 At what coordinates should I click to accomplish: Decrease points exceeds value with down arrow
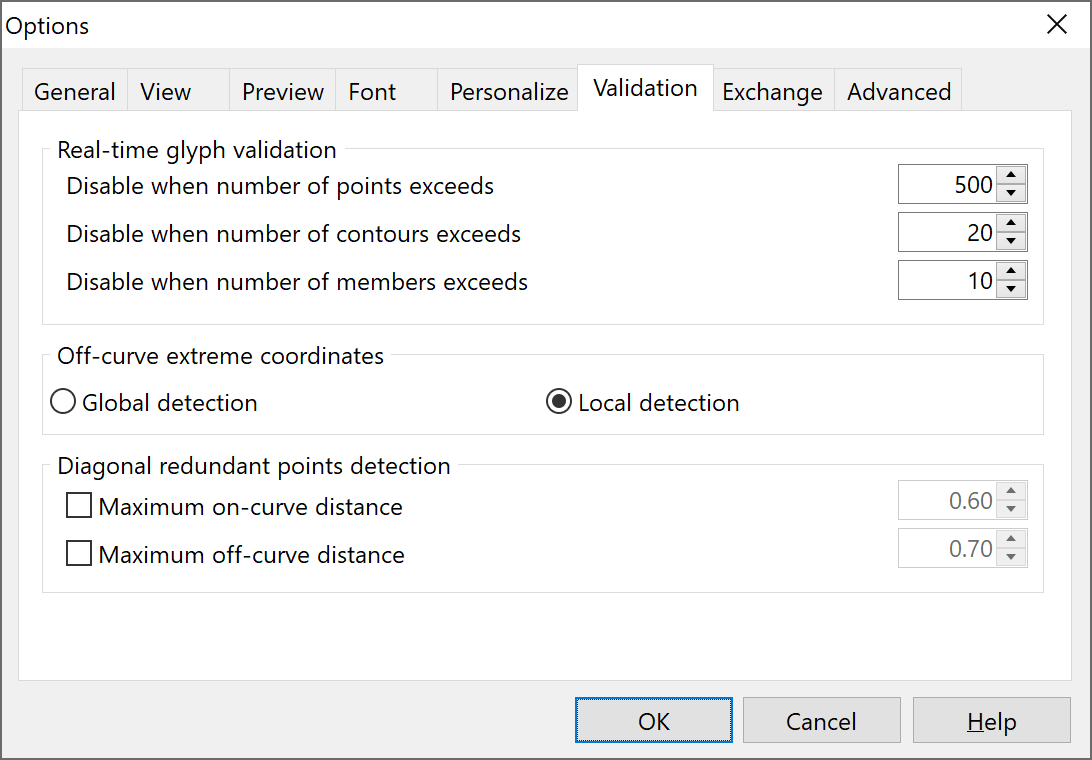tap(1011, 193)
